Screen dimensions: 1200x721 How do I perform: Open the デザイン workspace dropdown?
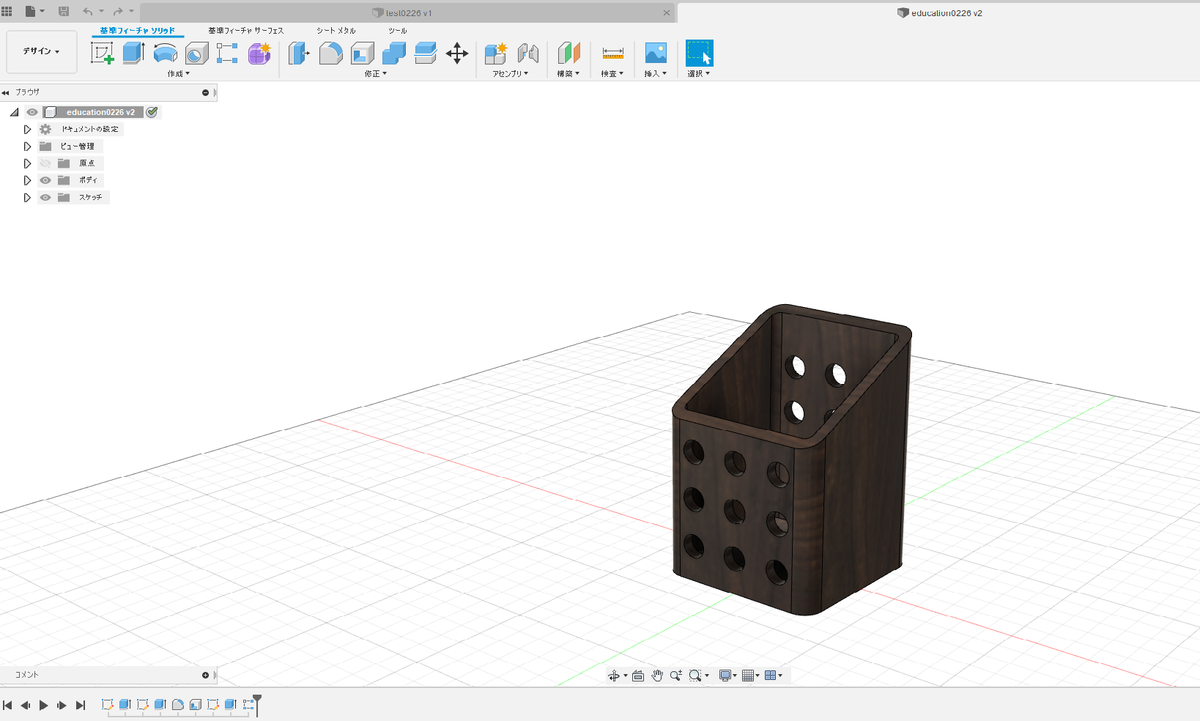pos(41,51)
